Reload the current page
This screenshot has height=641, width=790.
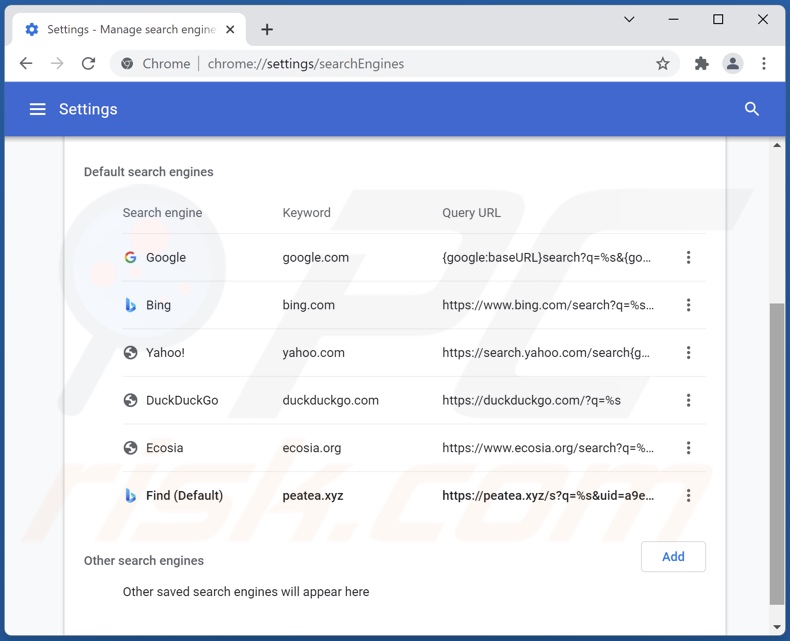point(88,64)
